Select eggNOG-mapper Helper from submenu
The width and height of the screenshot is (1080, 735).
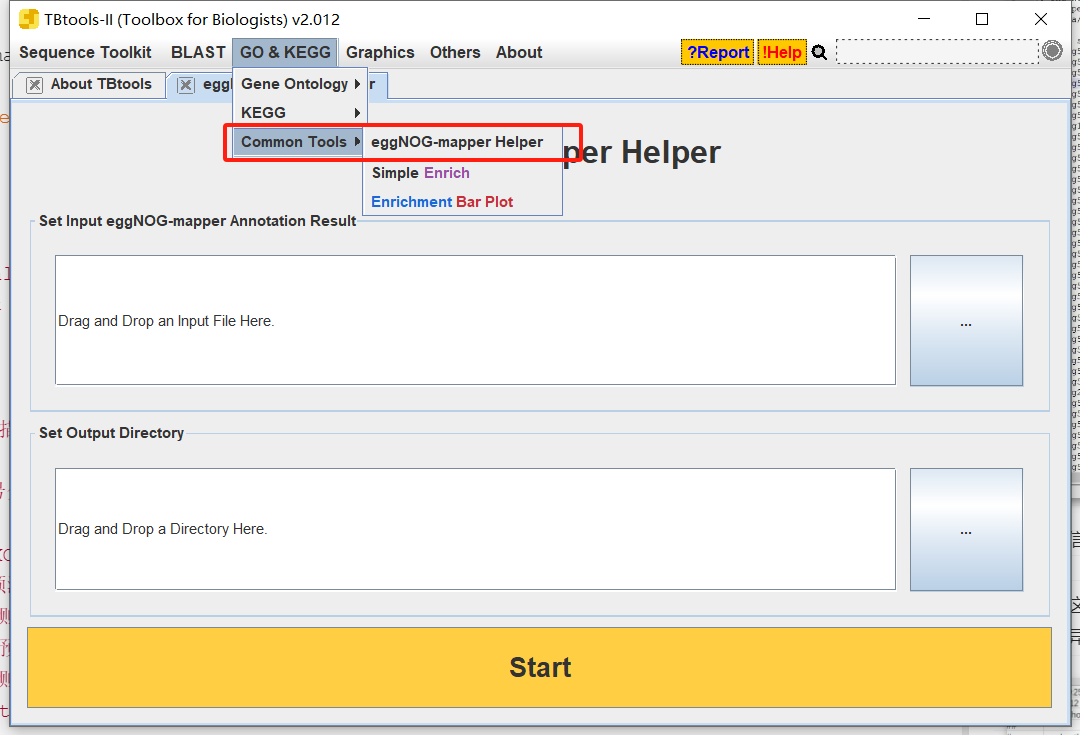point(457,142)
